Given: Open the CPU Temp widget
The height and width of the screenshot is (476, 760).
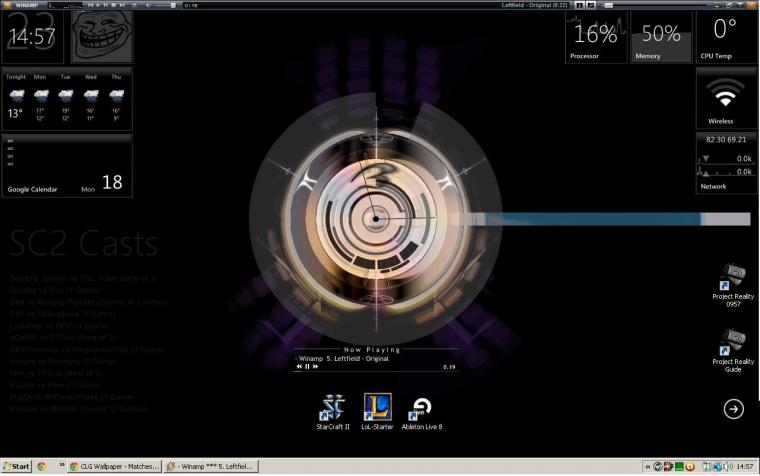Looking at the screenshot, I should click(726, 37).
